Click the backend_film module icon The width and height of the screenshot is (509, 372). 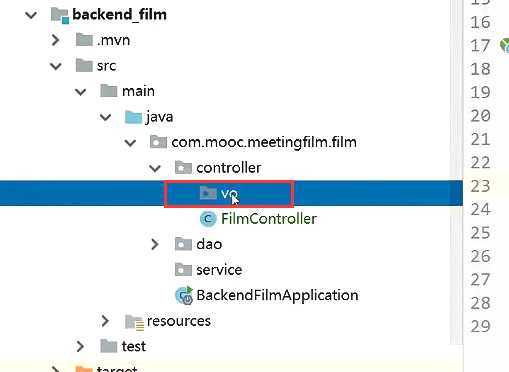coord(60,15)
